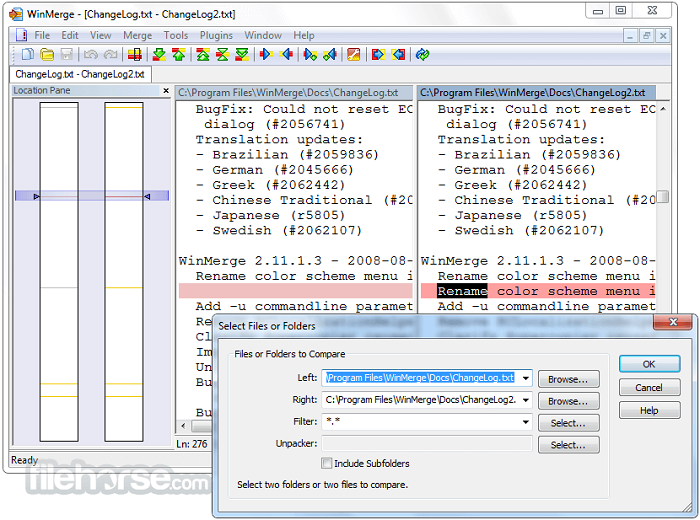Click the New document toolbar icon
Image resolution: width=700 pixels, height=520 pixels.
click(x=29, y=54)
